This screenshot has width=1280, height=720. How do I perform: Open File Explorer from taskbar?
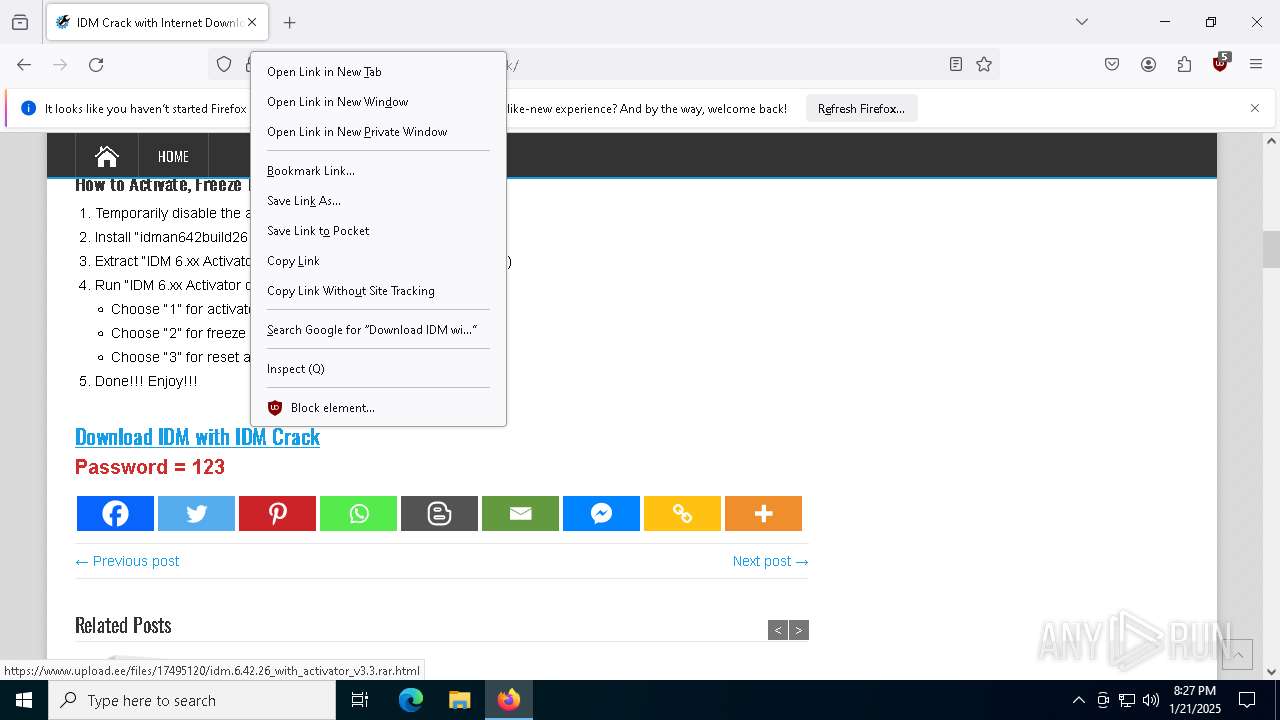pos(459,700)
